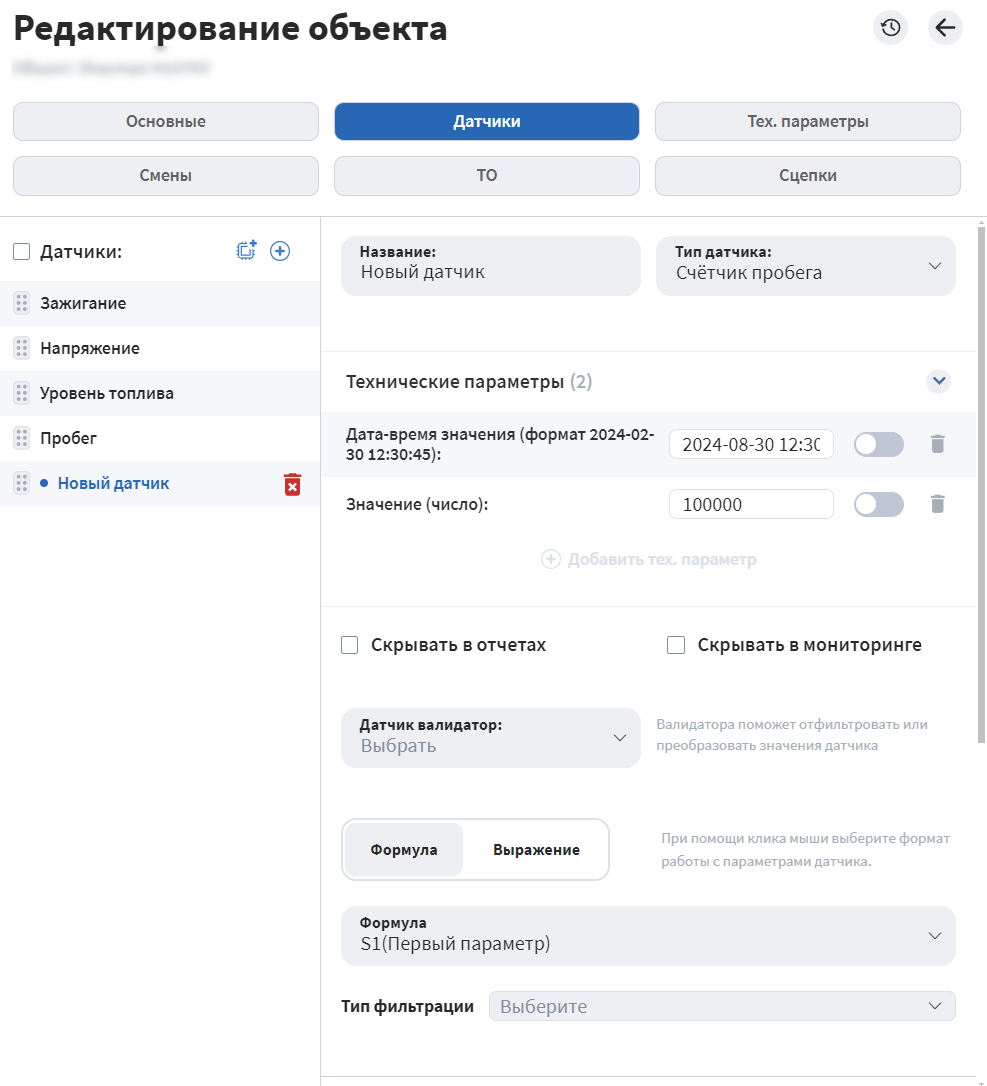
Task: Collapse the Технические параметры section
Action: [938, 381]
